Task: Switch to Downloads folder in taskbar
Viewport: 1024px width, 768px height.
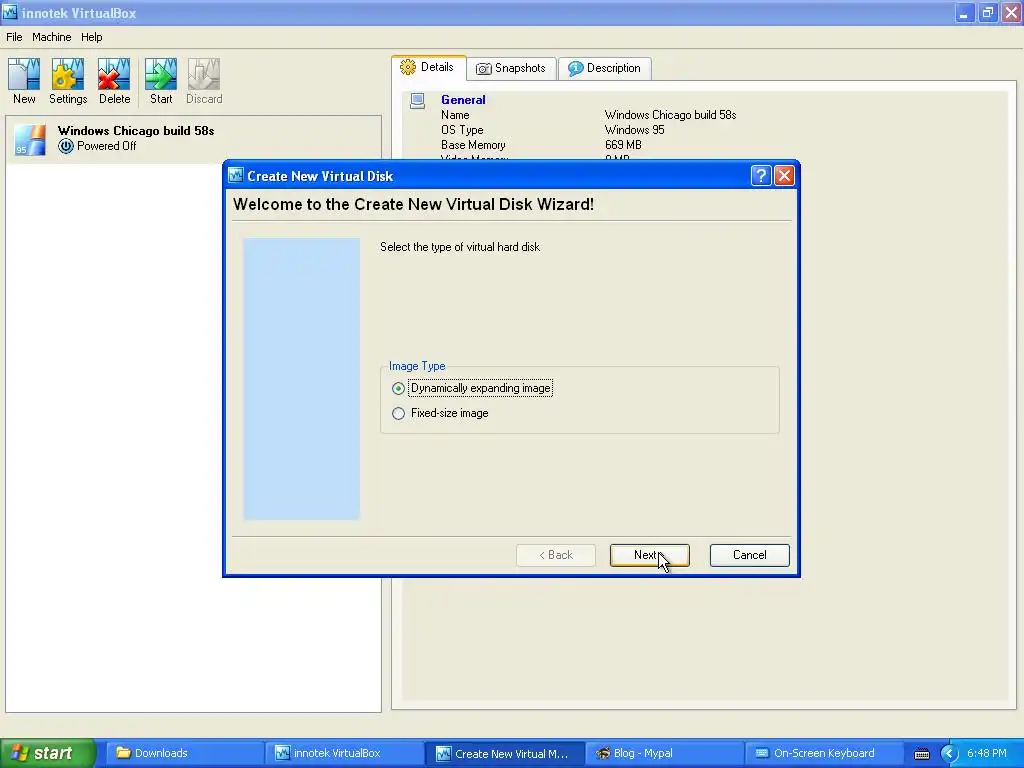Action: coord(185,754)
